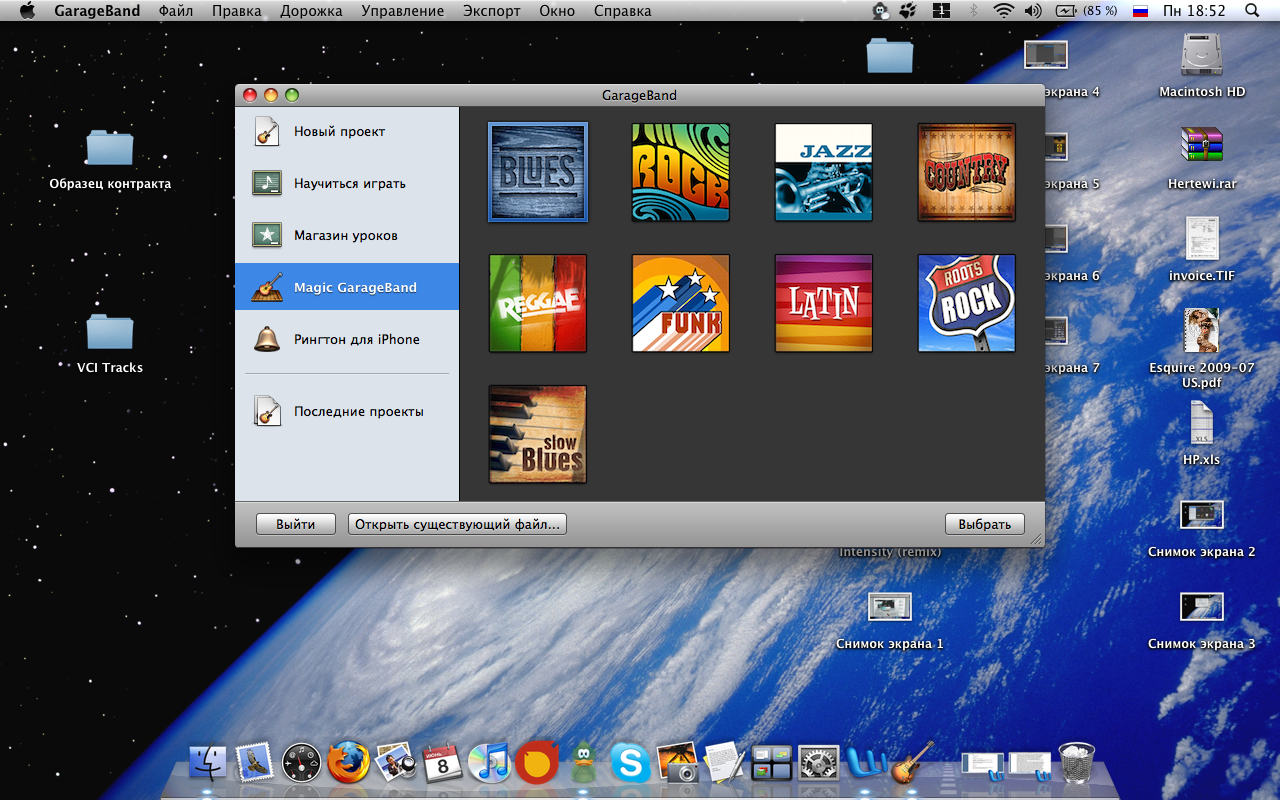Open Spaces icon in the Dock

771,763
